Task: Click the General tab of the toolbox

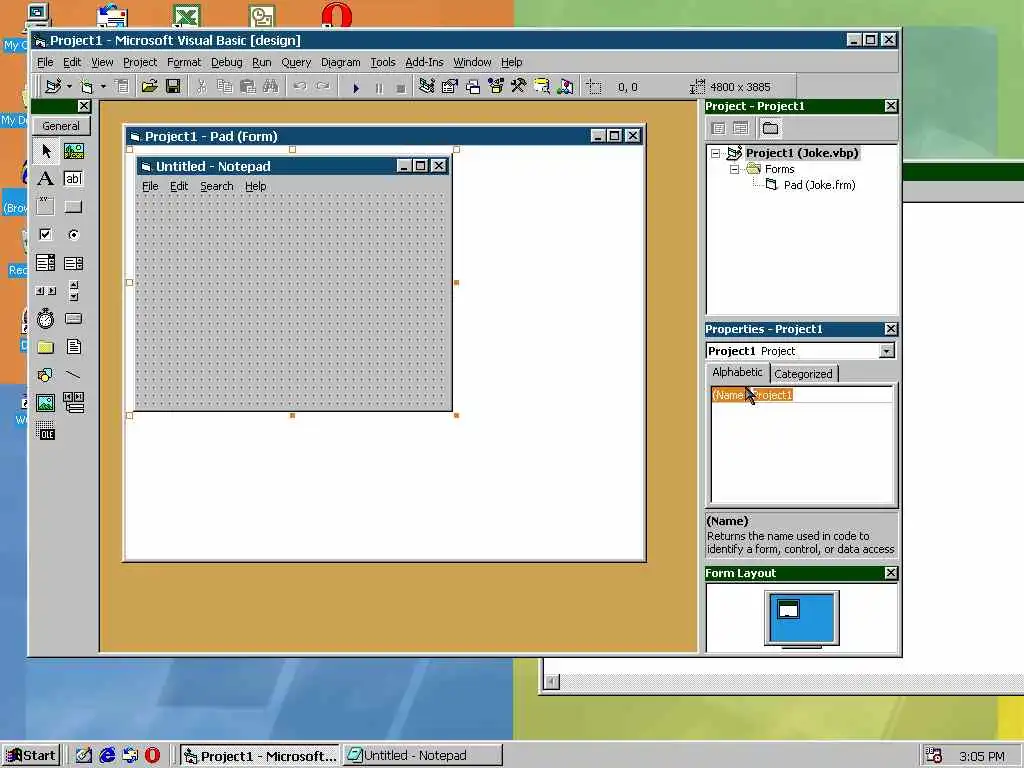Action: coord(61,126)
